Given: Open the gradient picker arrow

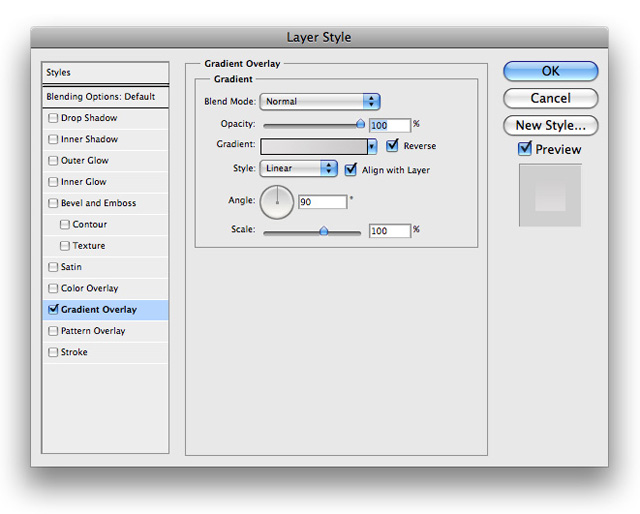Looking at the screenshot, I should [372, 146].
